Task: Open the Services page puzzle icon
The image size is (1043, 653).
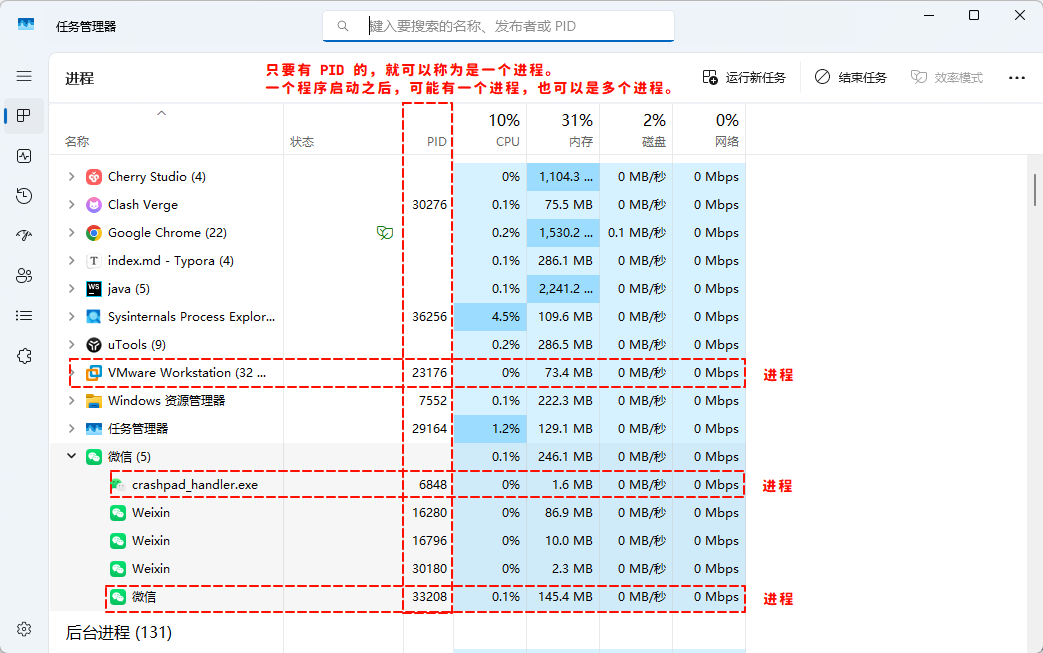Action: click(24, 356)
